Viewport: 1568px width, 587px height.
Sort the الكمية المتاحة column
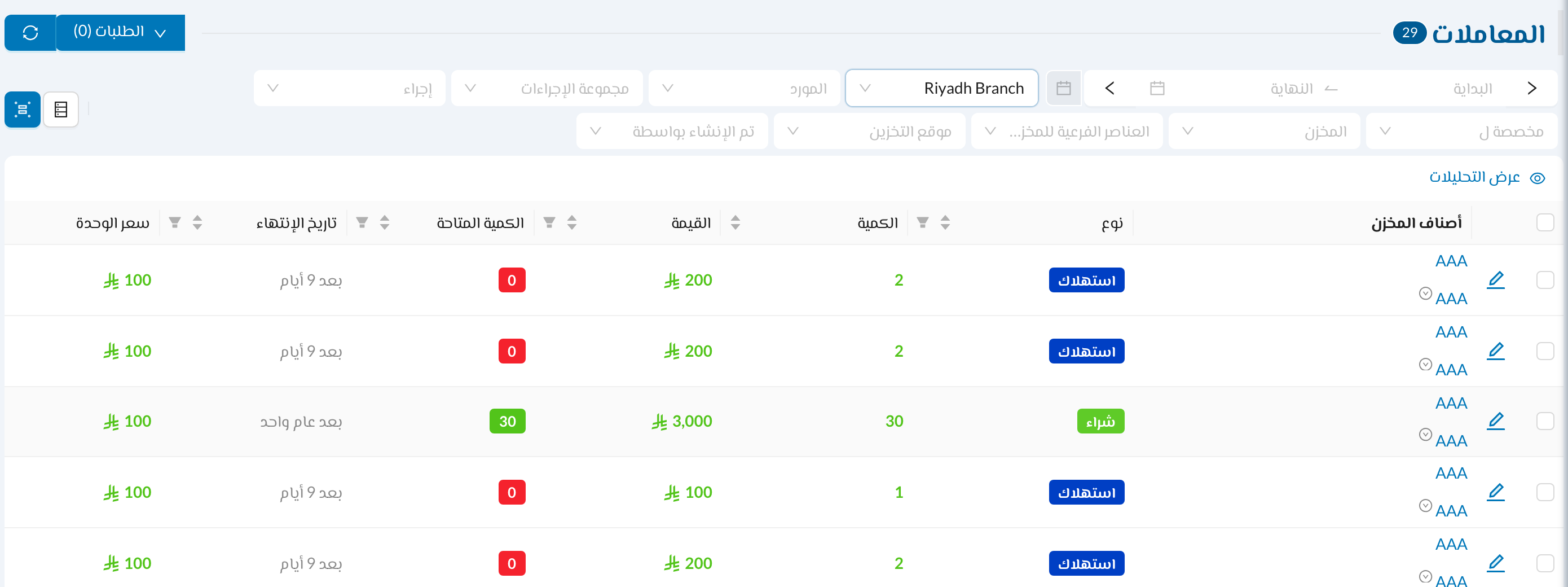pos(571,222)
